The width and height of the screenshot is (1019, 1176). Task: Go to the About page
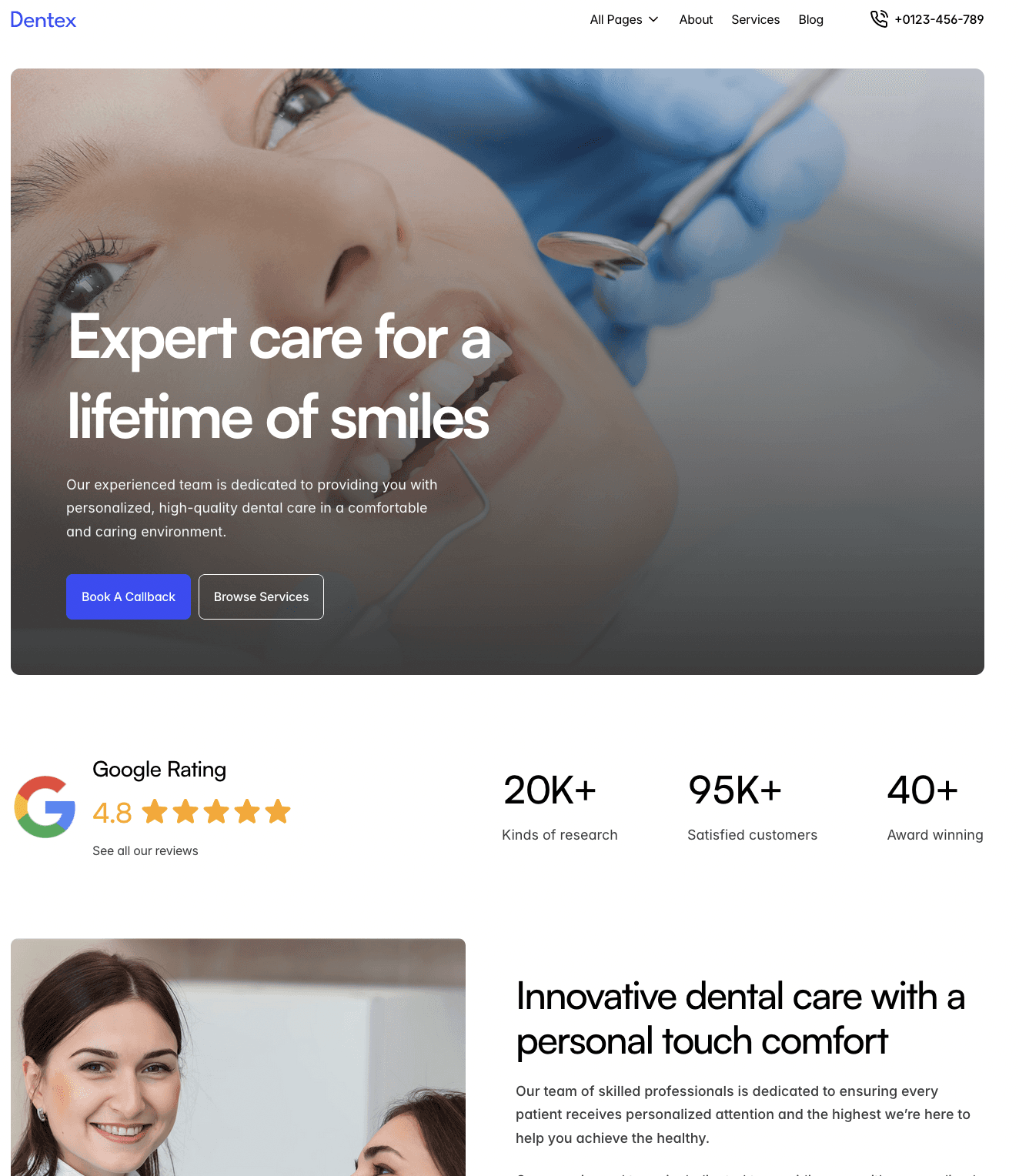[x=696, y=19]
